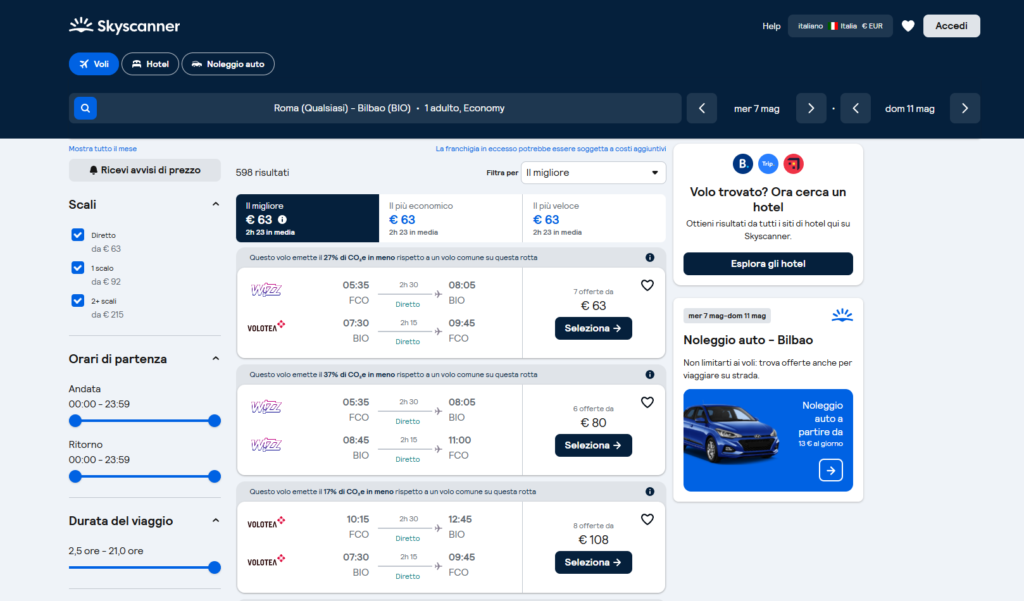The image size is (1024, 601).
Task: Click Seleziona for the €63 flight
Action: click(593, 329)
